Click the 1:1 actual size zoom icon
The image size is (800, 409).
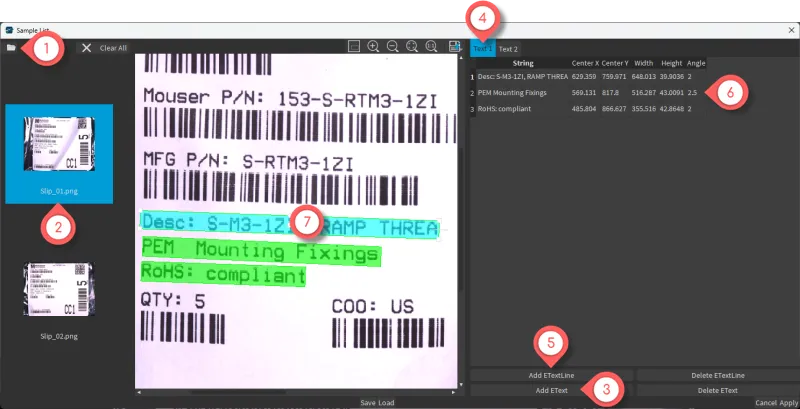431,46
